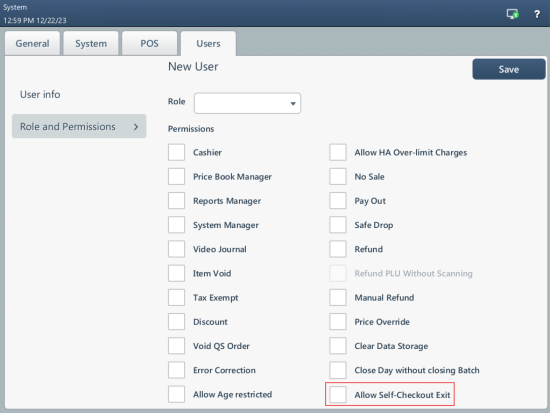
Task: Click the Role and Permissions chevron arrow
Action: point(136,127)
